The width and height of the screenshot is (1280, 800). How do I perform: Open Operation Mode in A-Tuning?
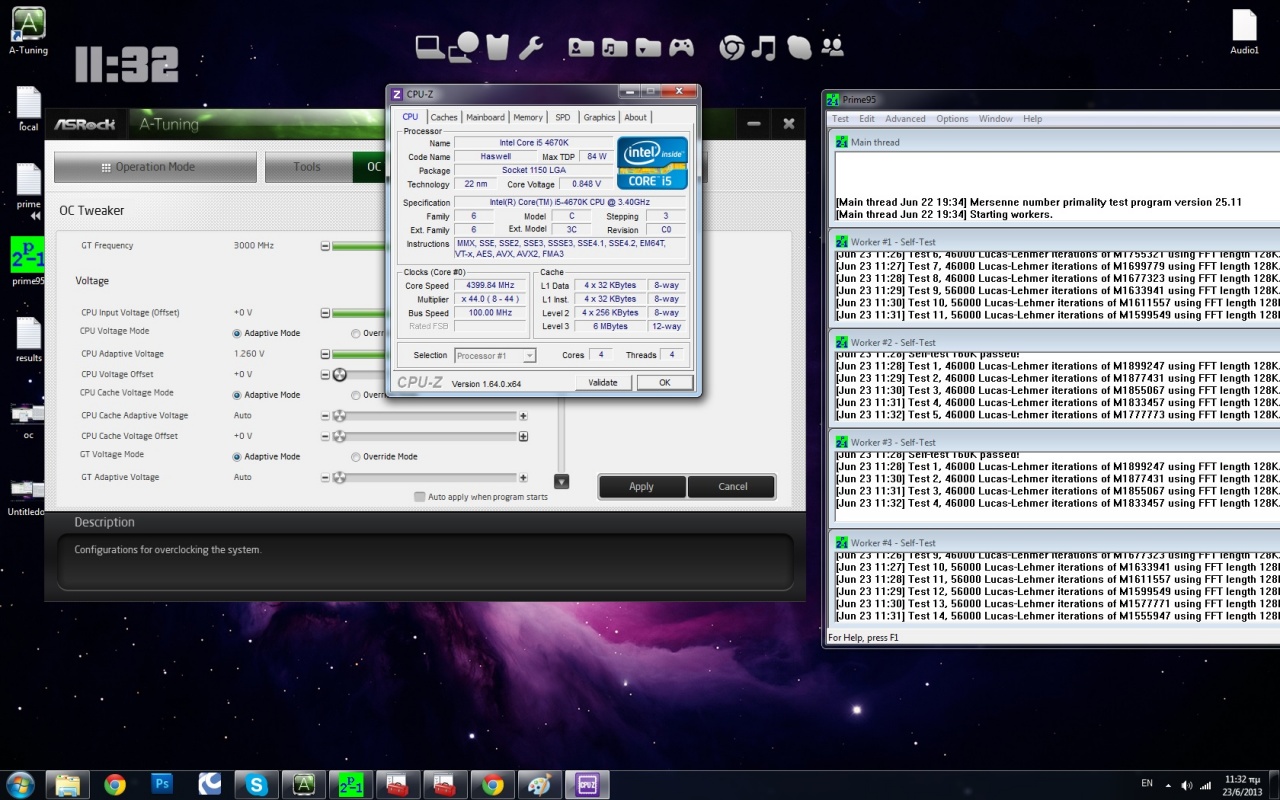155,167
